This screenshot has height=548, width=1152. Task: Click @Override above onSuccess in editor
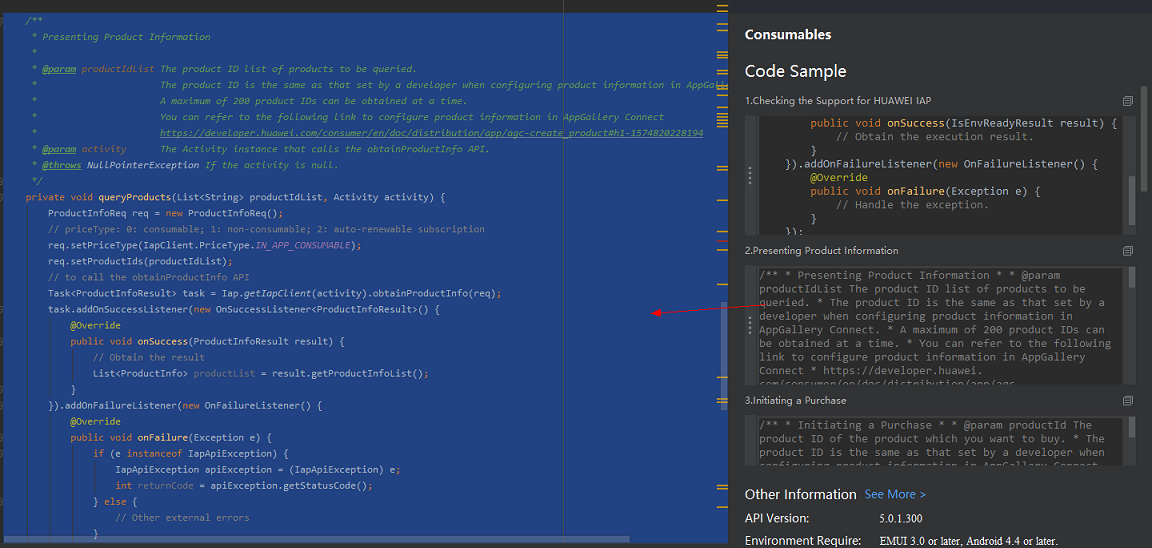click(96, 325)
